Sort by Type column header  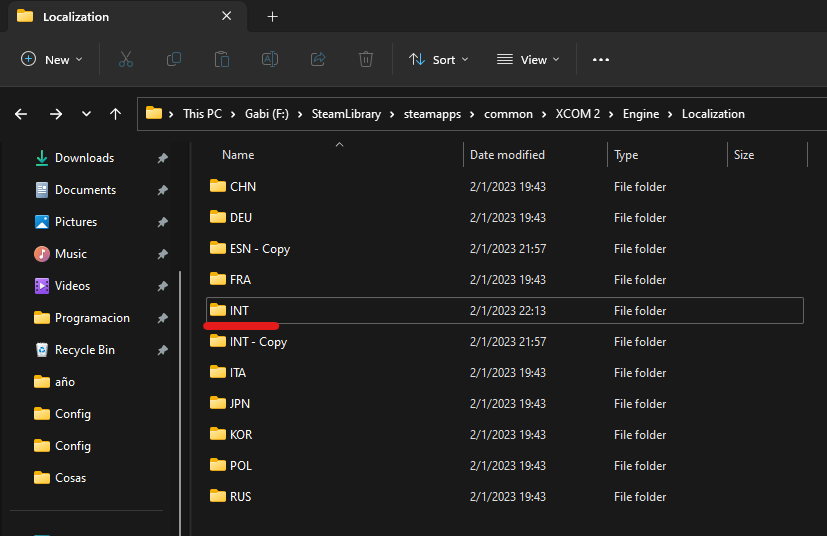pos(667,155)
